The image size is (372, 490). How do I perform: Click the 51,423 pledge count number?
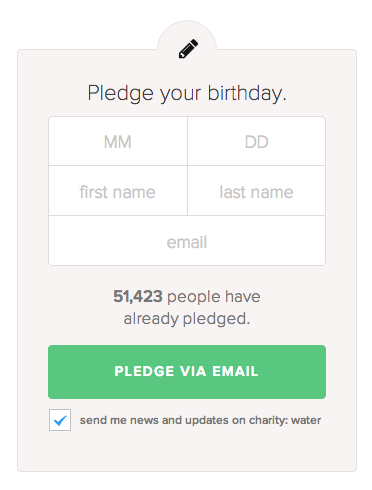click(x=138, y=296)
